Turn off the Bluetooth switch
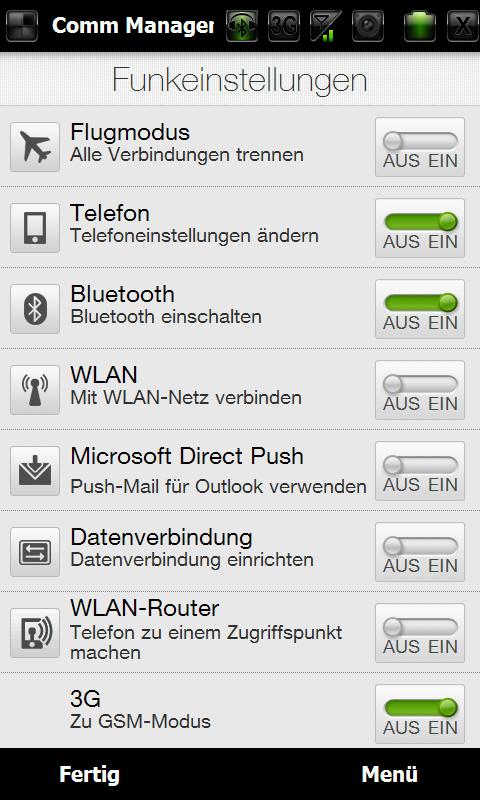This screenshot has height=800, width=480. [420, 309]
